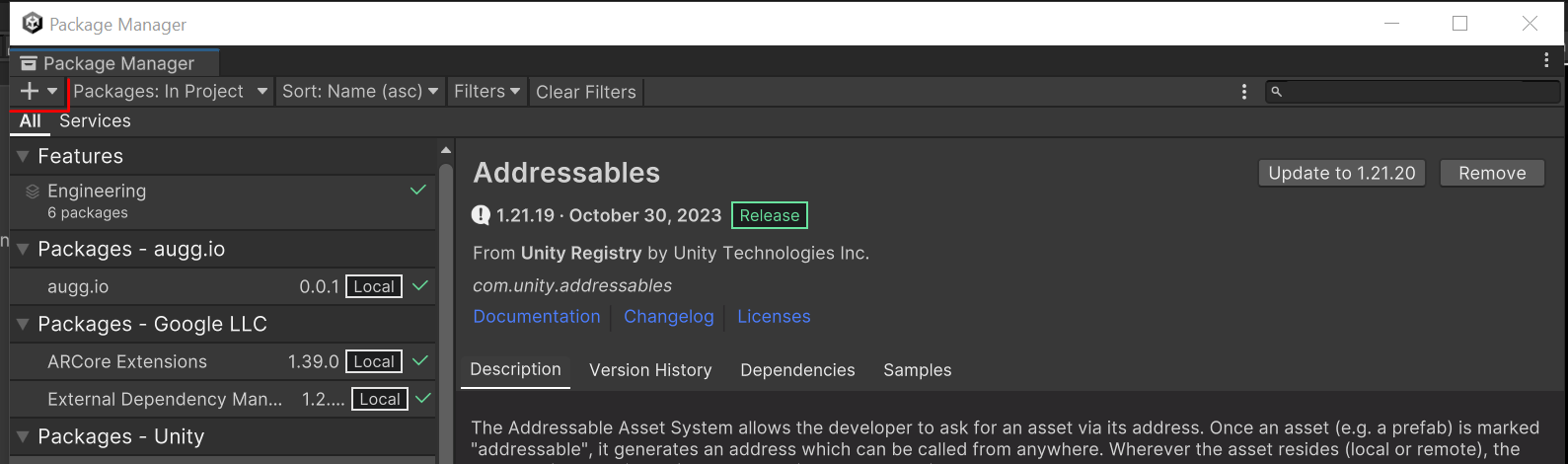1568x464 pixels.
Task: Click the search magnifier icon
Action: pyautogui.click(x=1276, y=92)
